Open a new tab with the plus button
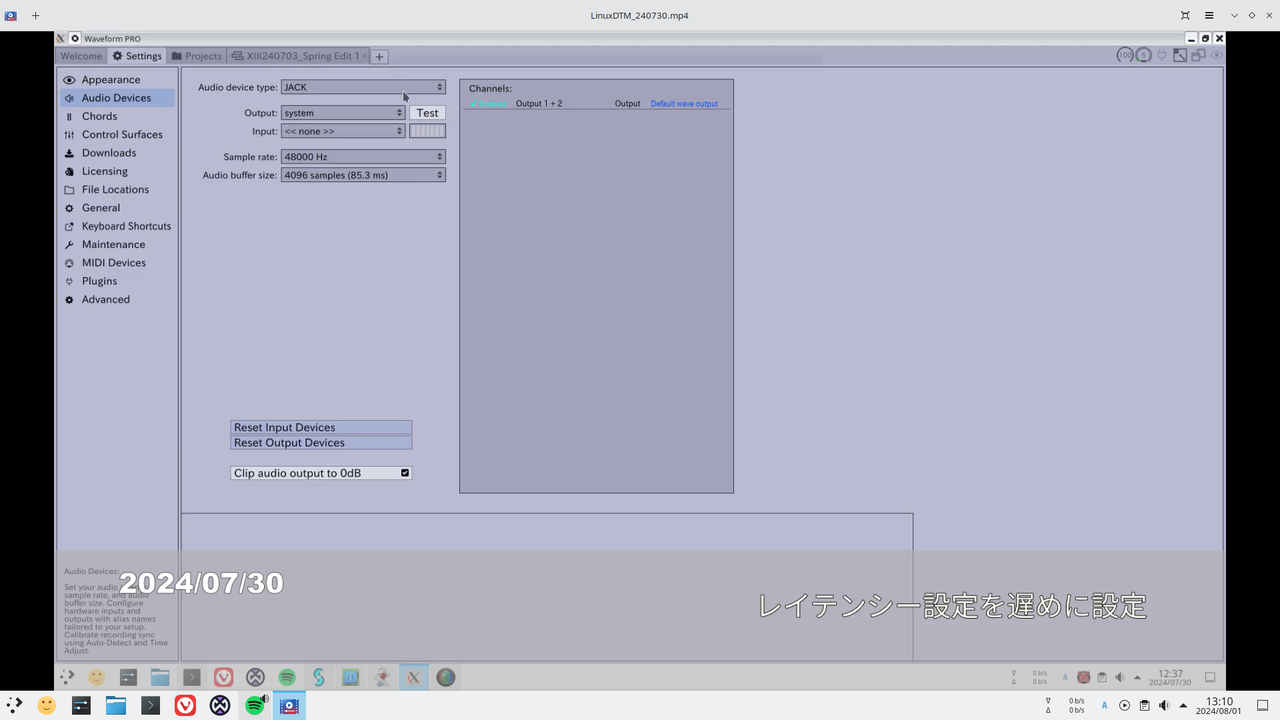This screenshot has width=1280, height=720. coord(378,56)
